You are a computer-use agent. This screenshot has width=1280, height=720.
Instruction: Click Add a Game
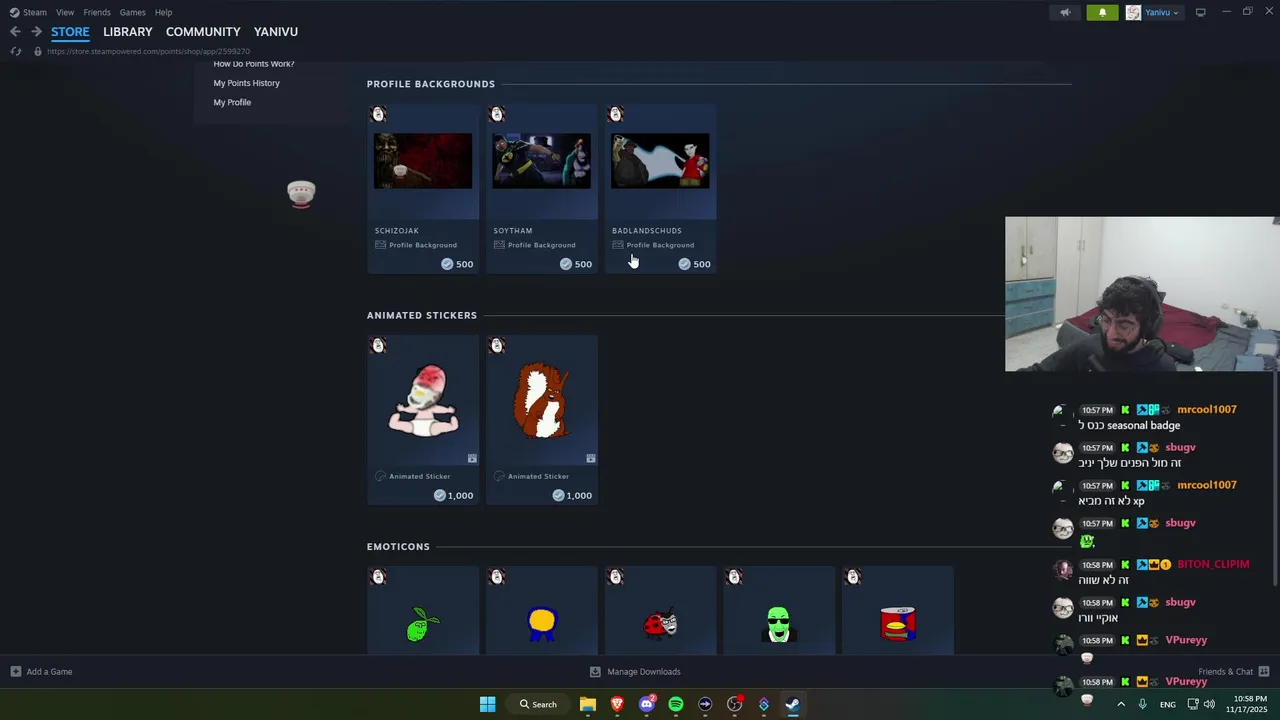point(41,672)
